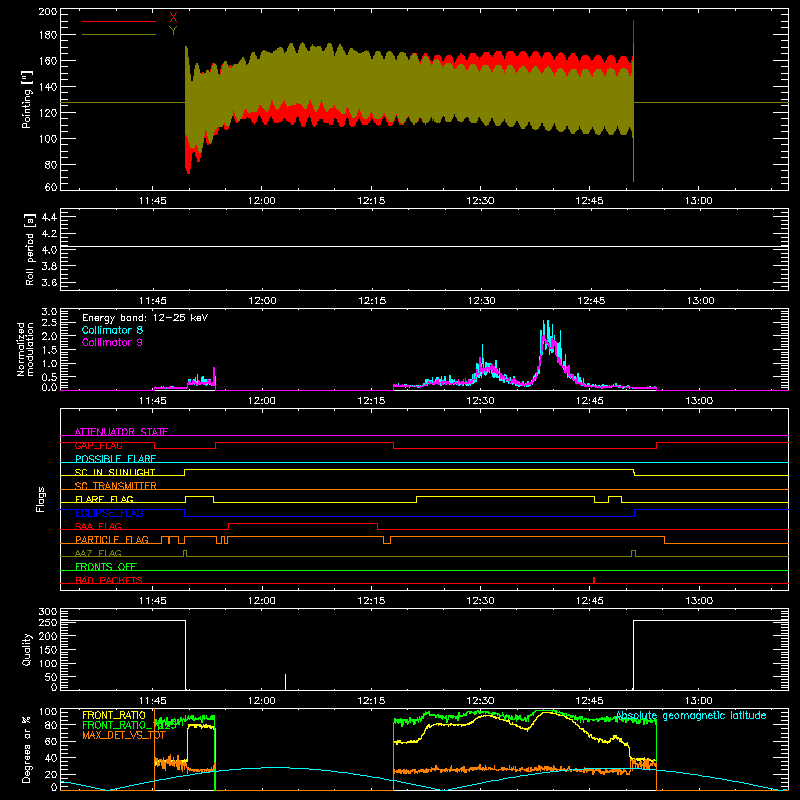The width and height of the screenshot is (800, 800).
Task: Click the PARTICLE_FLAG label
Action: coord(112,539)
